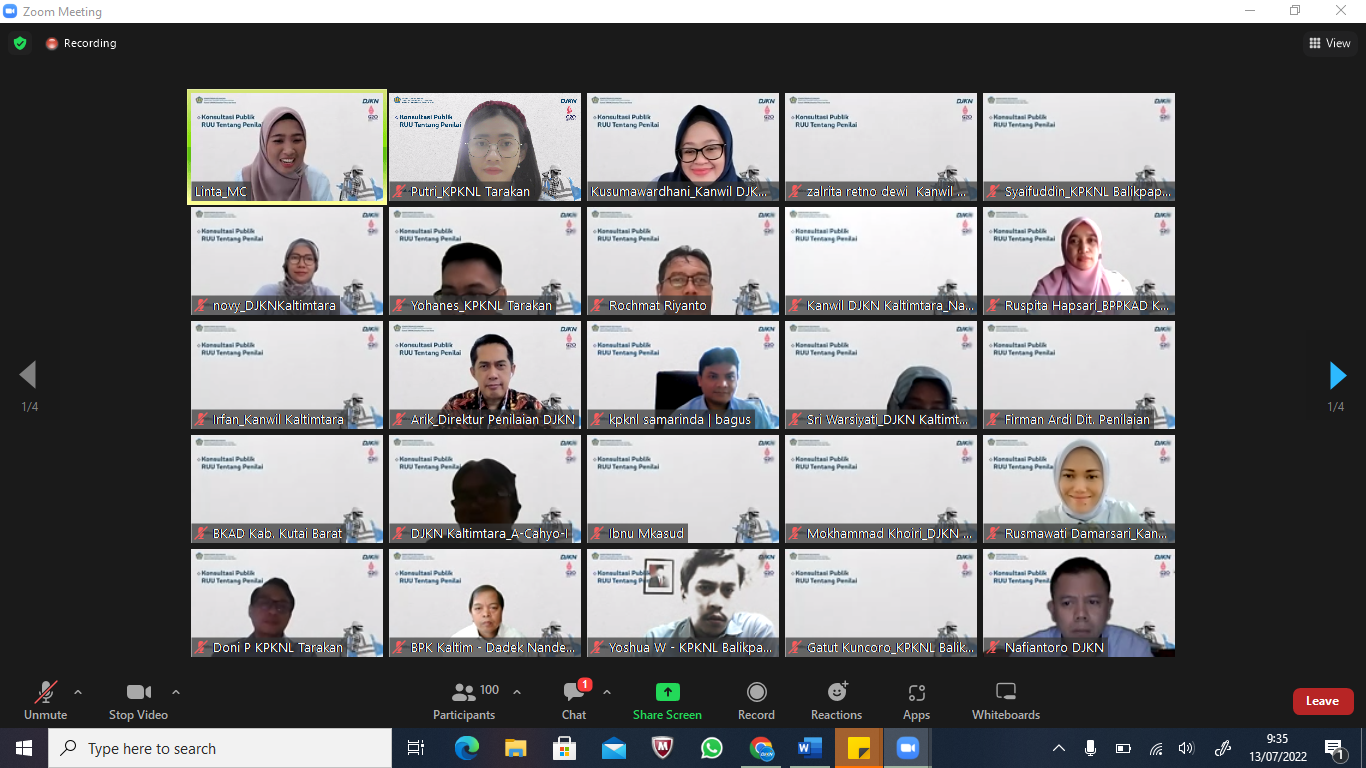This screenshot has height=768, width=1366.
Task: Unmute the microphone
Action: pyautogui.click(x=45, y=693)
